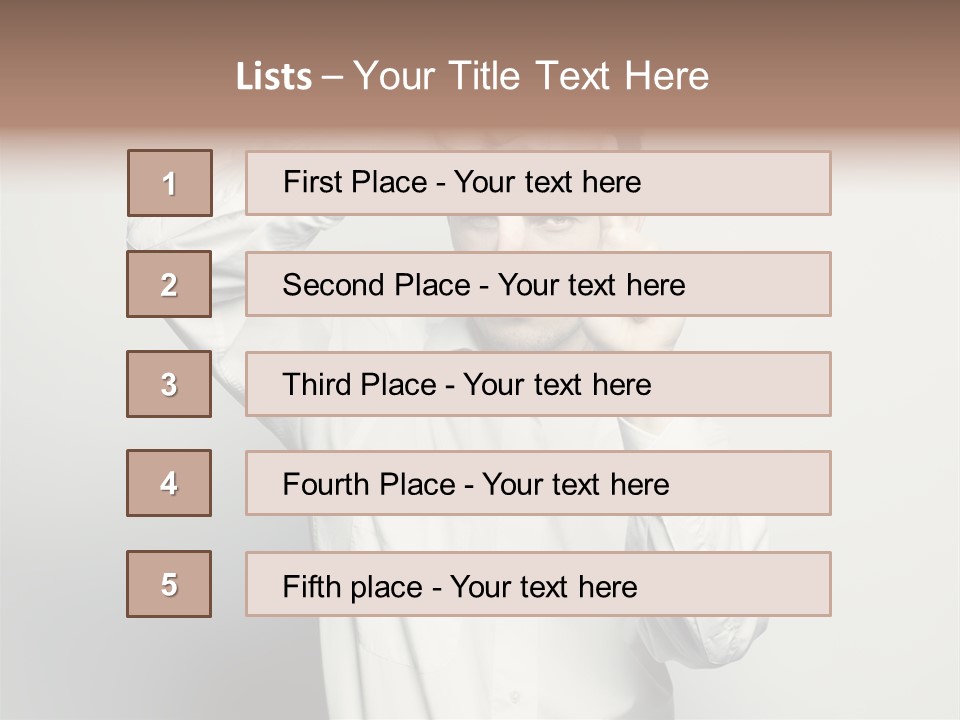This screenshot has width=960, height=720.
Task: Select the "Second Place" text bar
Action: click(538, 284)
